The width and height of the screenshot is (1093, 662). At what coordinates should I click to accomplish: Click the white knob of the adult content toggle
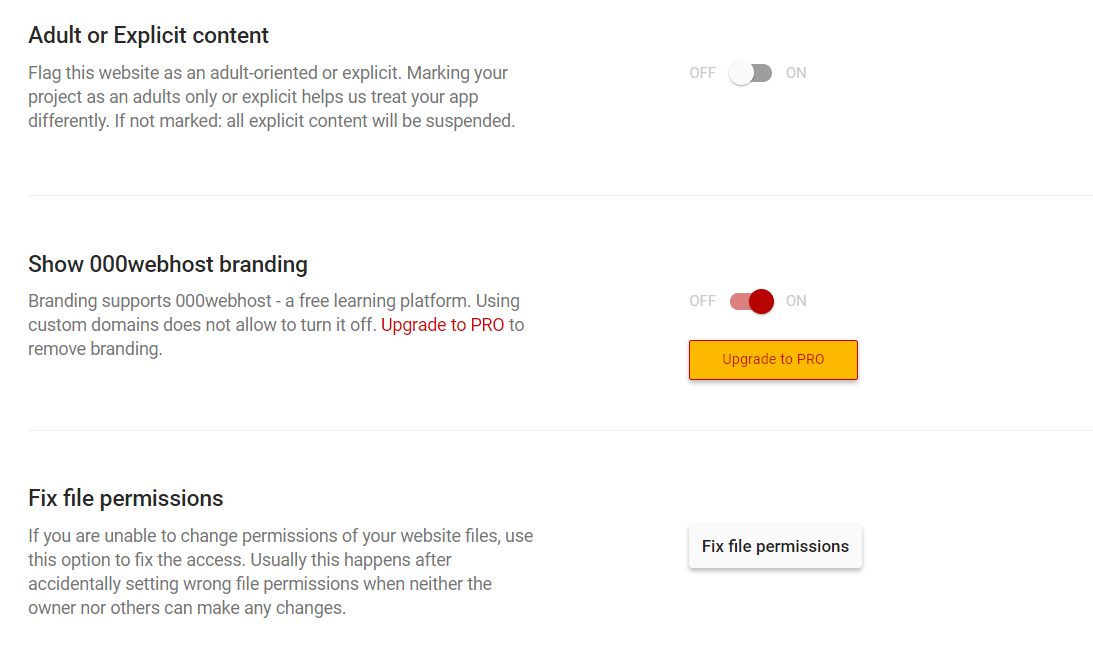pyautogui.click(x=741, y=73)
